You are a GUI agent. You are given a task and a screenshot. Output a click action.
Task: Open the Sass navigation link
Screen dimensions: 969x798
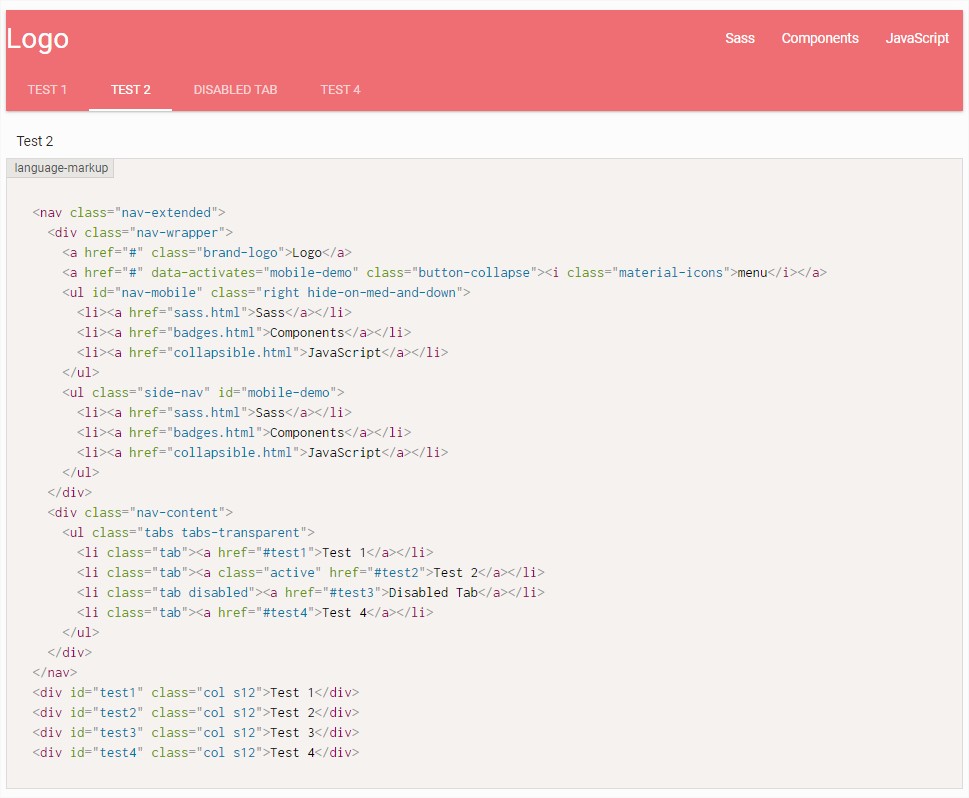739,39
